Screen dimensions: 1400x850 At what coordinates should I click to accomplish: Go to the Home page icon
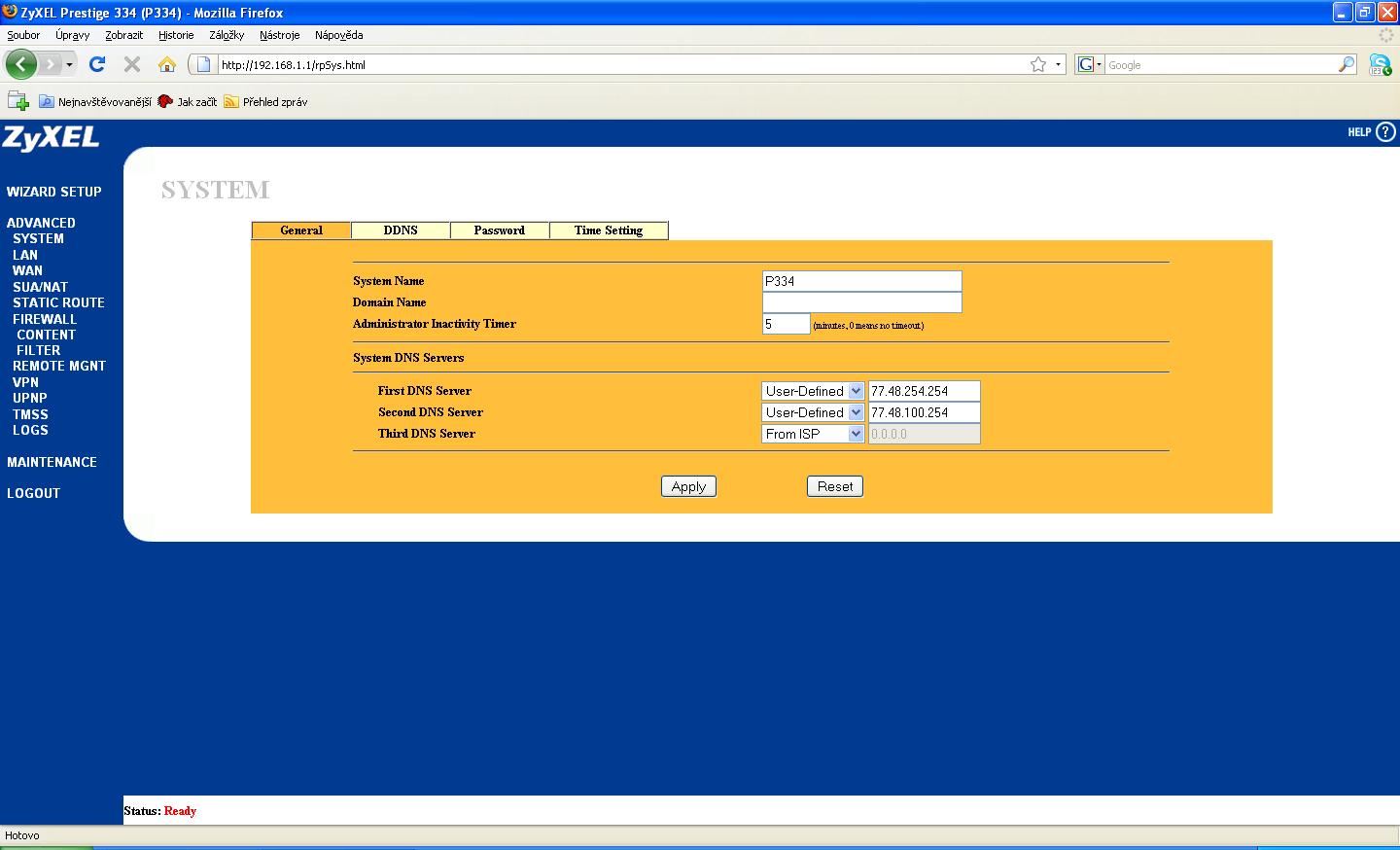167,64
